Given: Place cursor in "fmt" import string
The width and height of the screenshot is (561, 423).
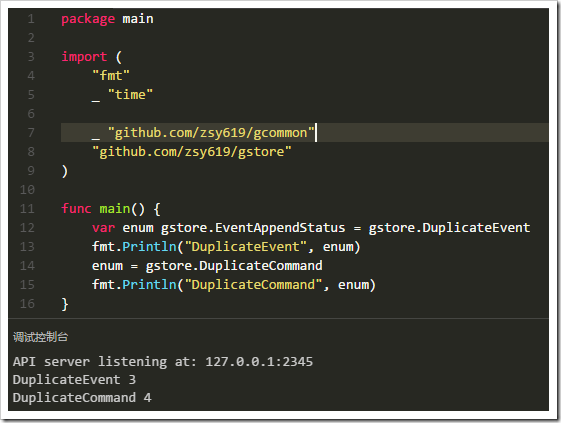Looking at the screenshot, I should pos(111,76).
